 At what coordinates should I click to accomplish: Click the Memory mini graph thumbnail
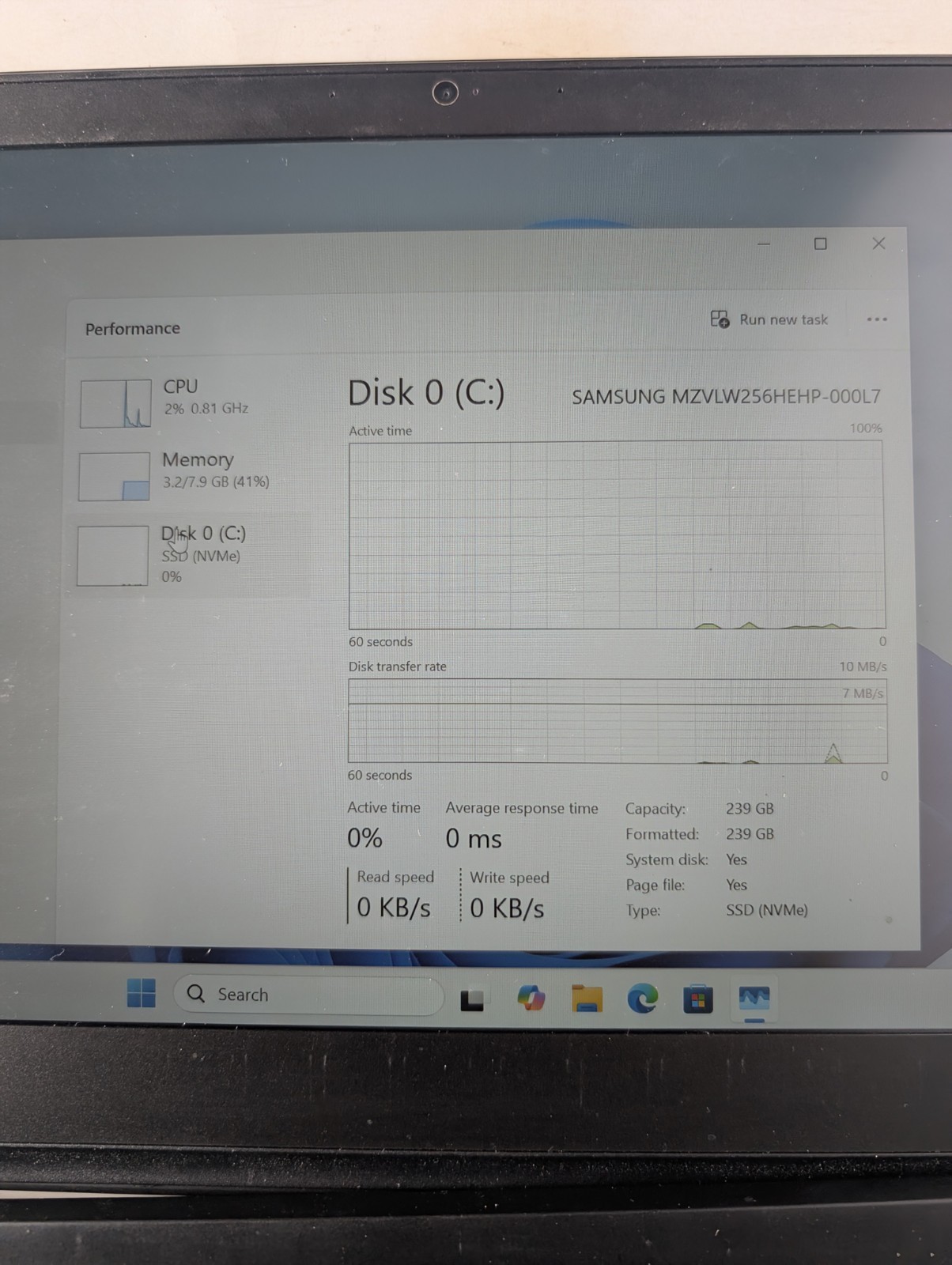(115, 476)
